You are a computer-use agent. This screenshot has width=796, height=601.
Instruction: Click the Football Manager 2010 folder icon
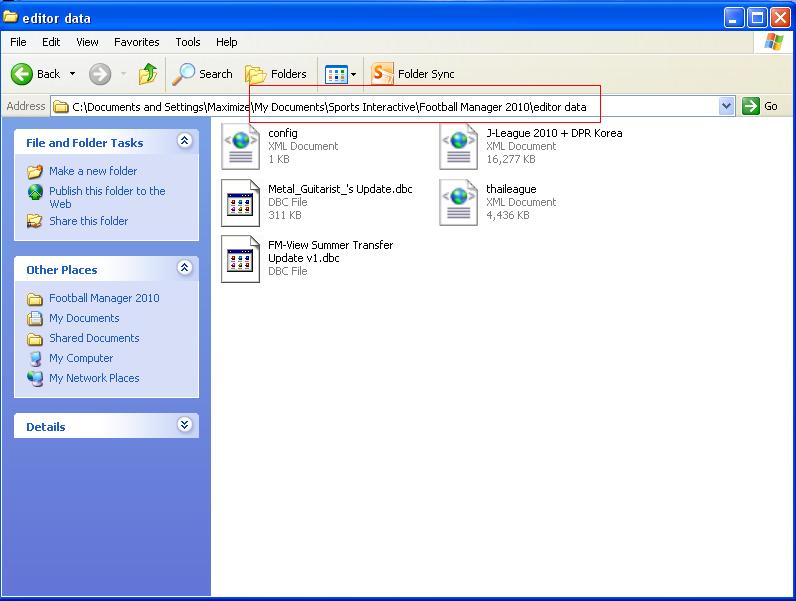[x=35, y=299]
